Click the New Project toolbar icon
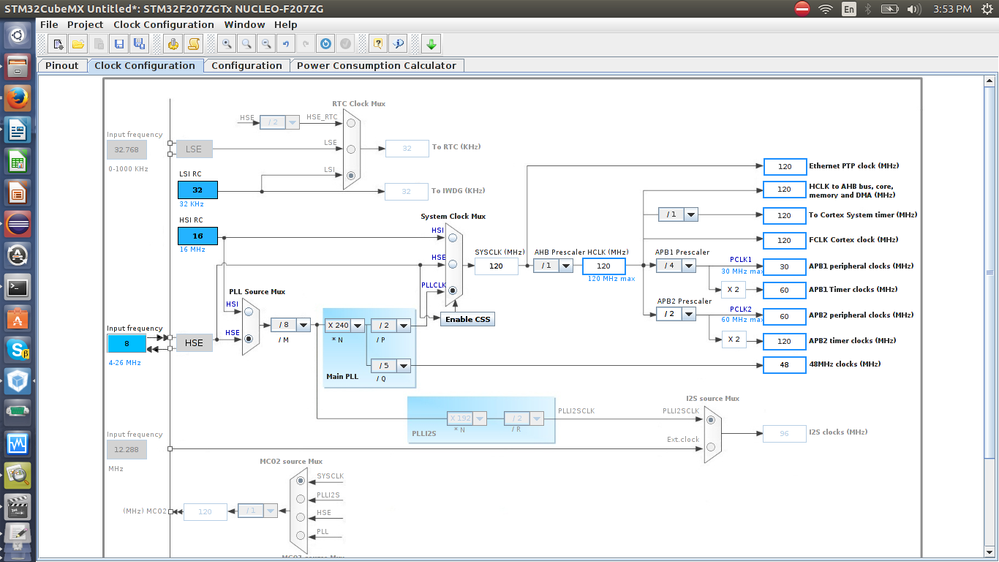The height and width of the screenshot is (562, 999). [57, 44]
